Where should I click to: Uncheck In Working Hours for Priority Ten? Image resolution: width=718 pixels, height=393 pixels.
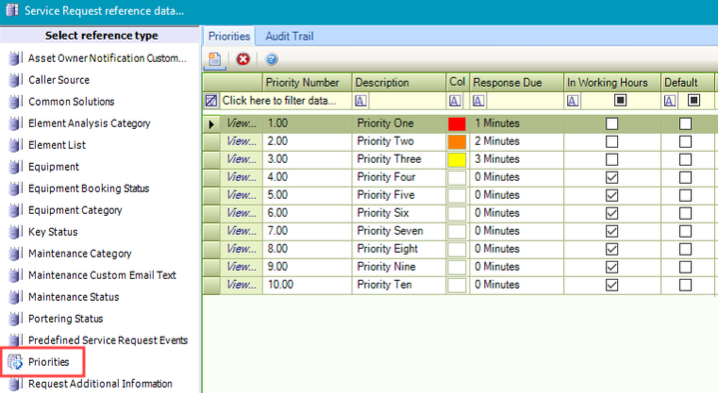[612, 285]
